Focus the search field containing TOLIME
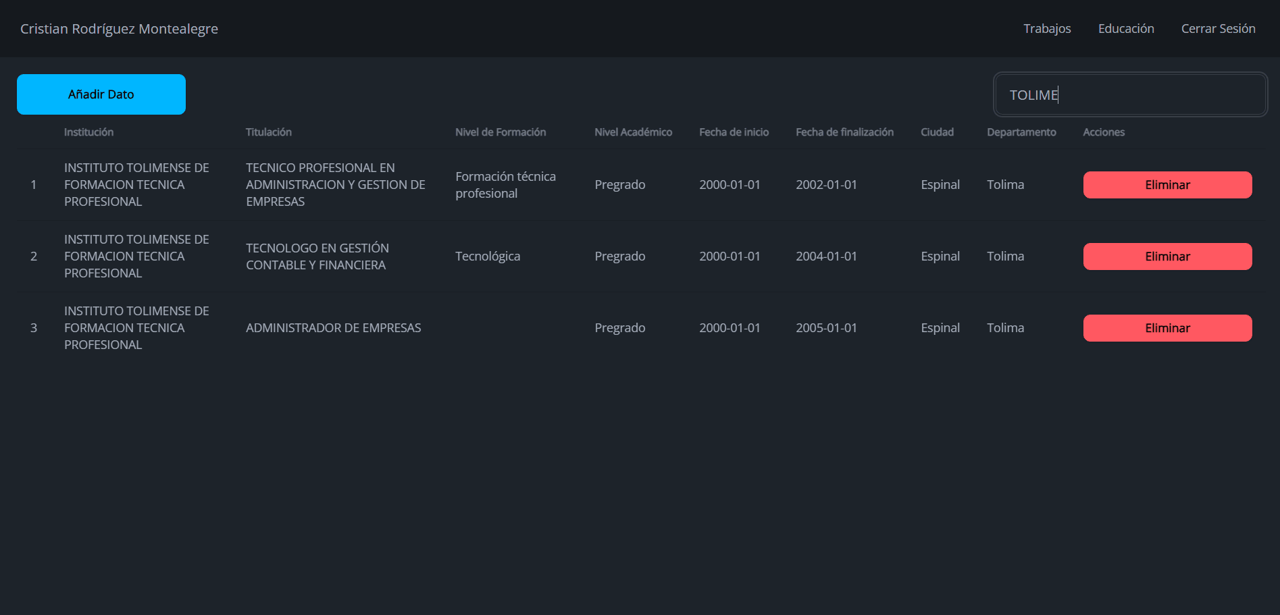Image resolution: width=1280 pixels, height=615 pixels. (1130, 95)
